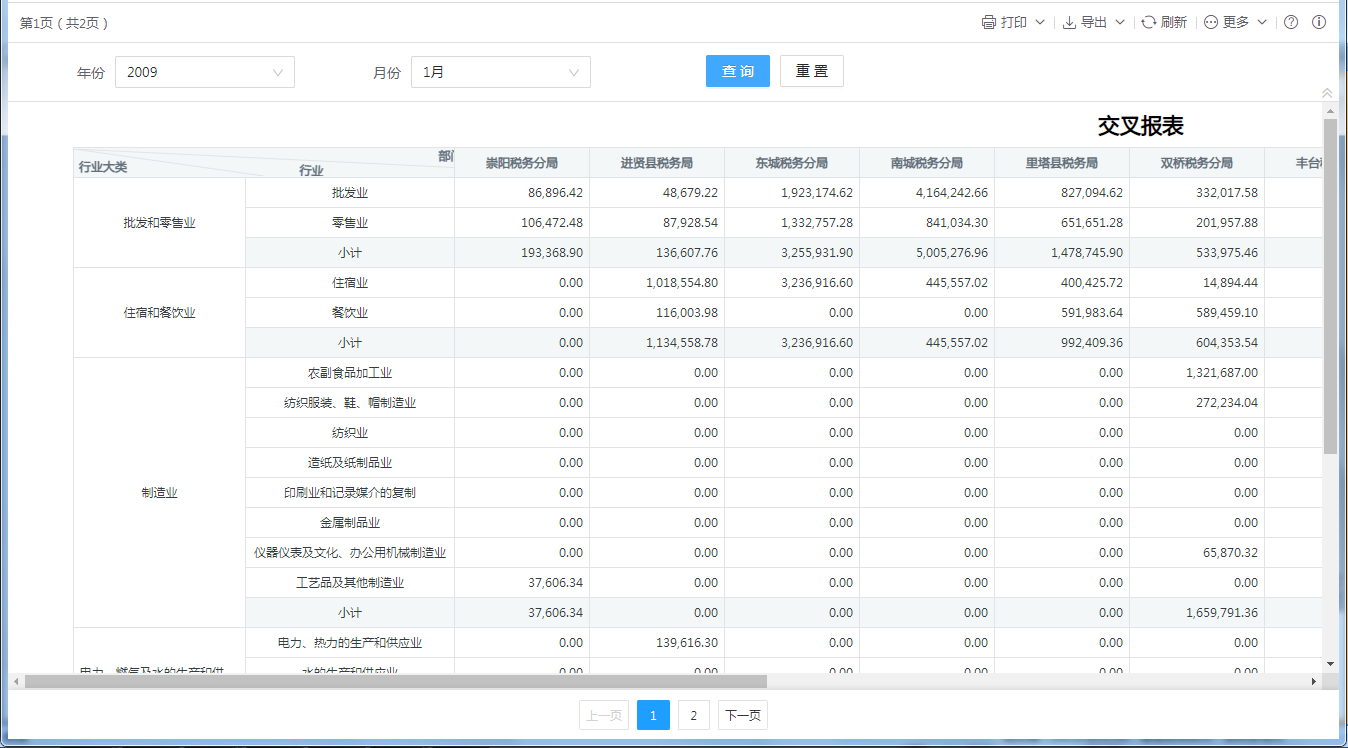Click the printer icon for 打印
Image resolution: width=1348 pixels, height=748 pixels.
click(988, 22)
